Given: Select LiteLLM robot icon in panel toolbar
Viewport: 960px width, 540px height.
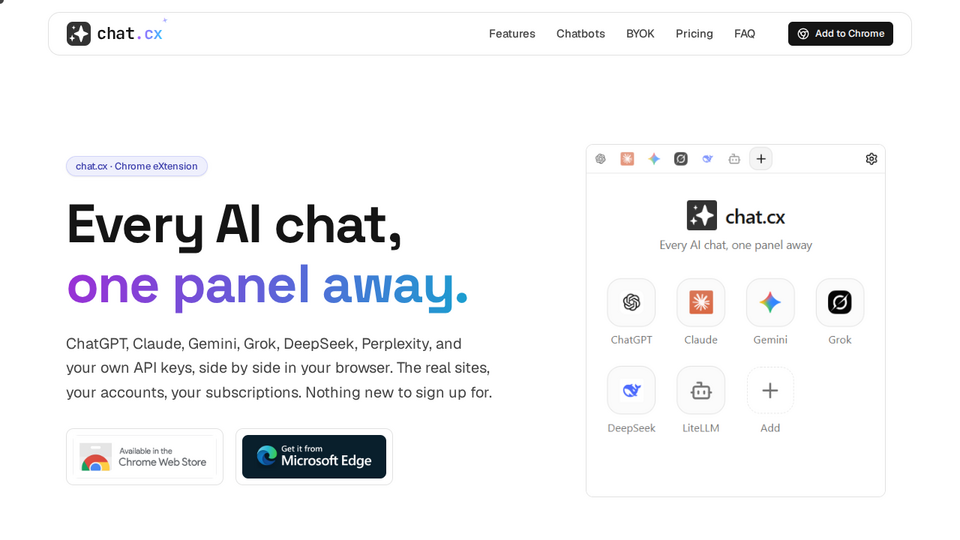Looking at the screenshot, I should coord(734,159).
